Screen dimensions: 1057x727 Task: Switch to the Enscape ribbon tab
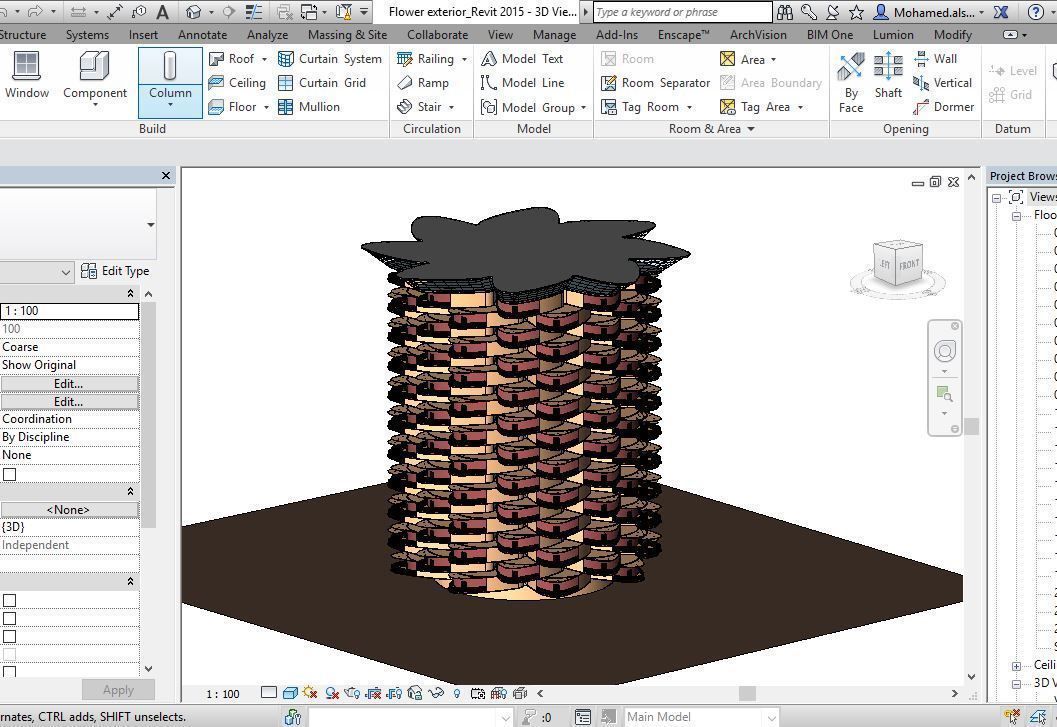point(684,34)
